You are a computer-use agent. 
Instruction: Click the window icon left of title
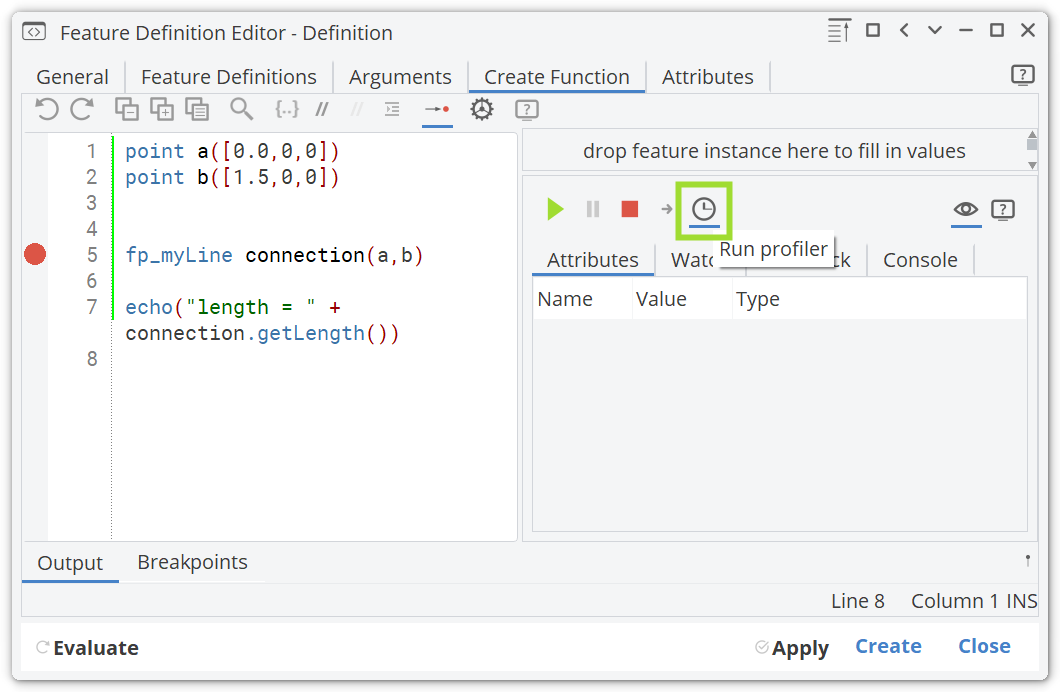coord(34,32)
